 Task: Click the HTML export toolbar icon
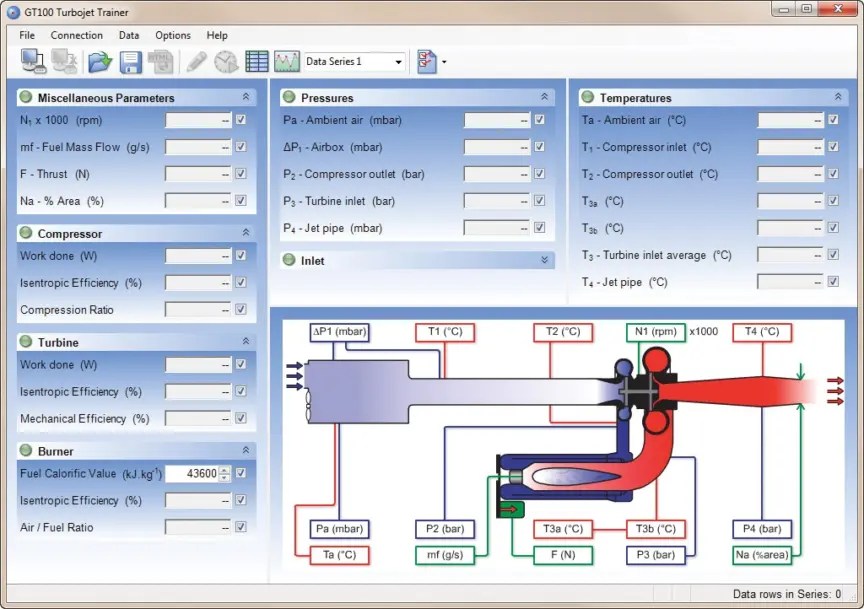(160, 62)
